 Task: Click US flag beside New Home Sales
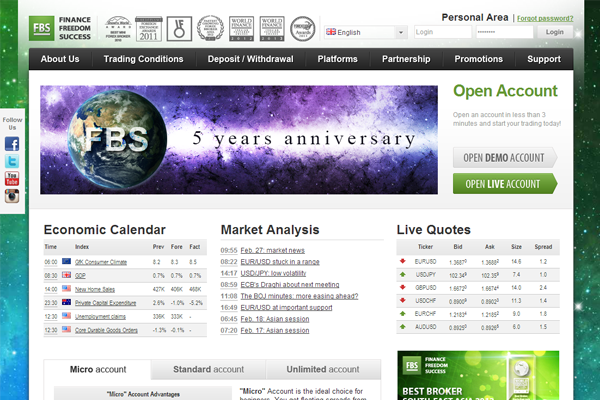[67, 289]
